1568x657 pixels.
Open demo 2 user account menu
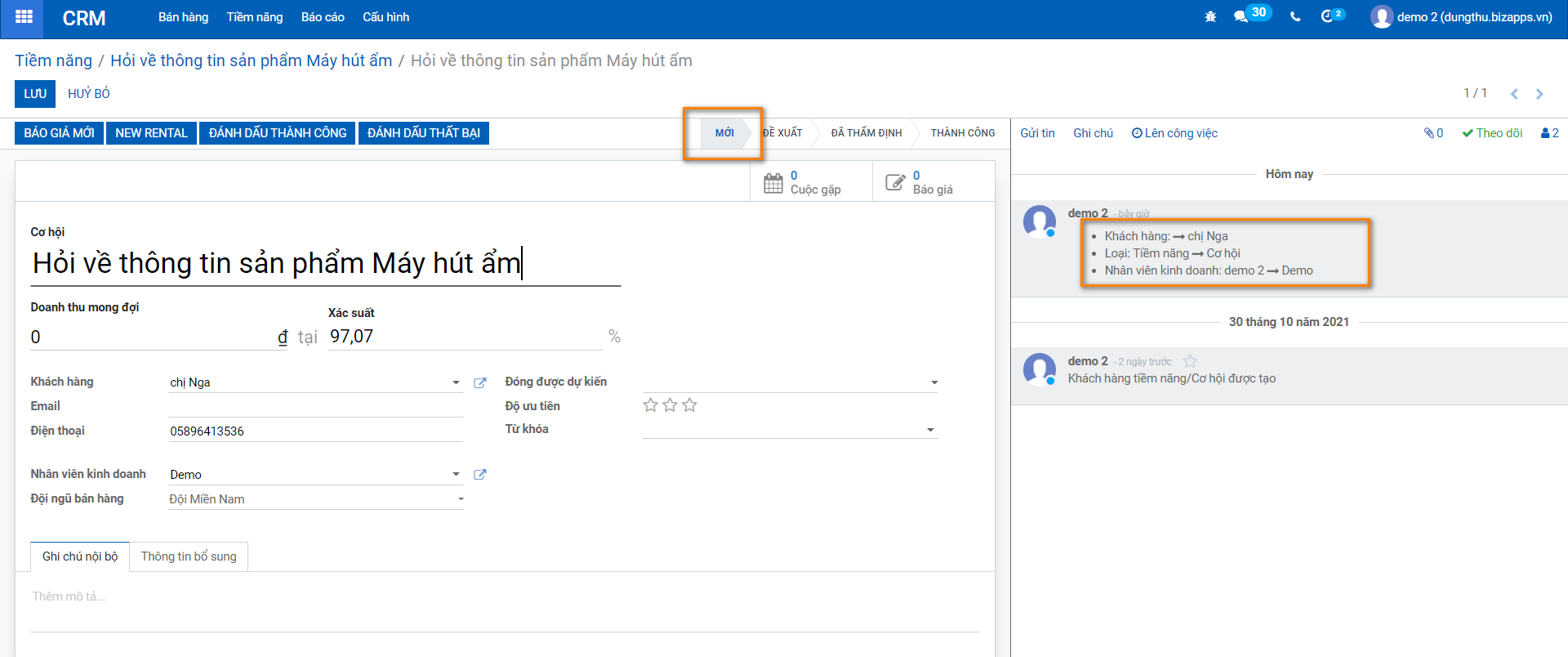tap(1462, 17)
